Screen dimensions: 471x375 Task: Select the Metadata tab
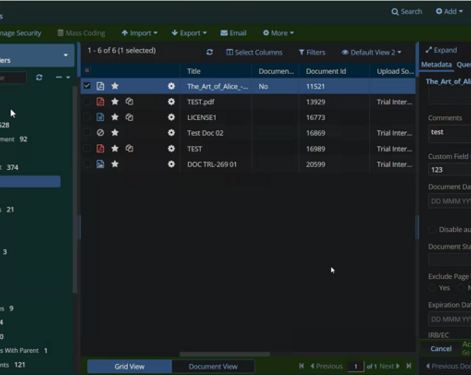click(436, 65)
